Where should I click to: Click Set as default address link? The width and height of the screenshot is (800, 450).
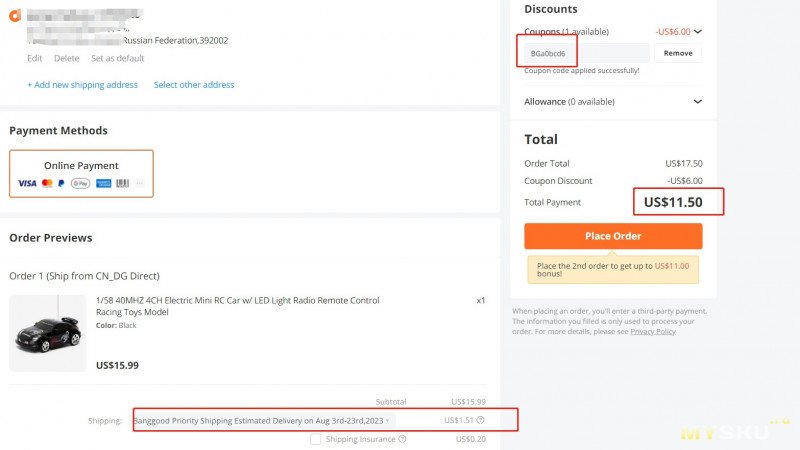(118, 58)
